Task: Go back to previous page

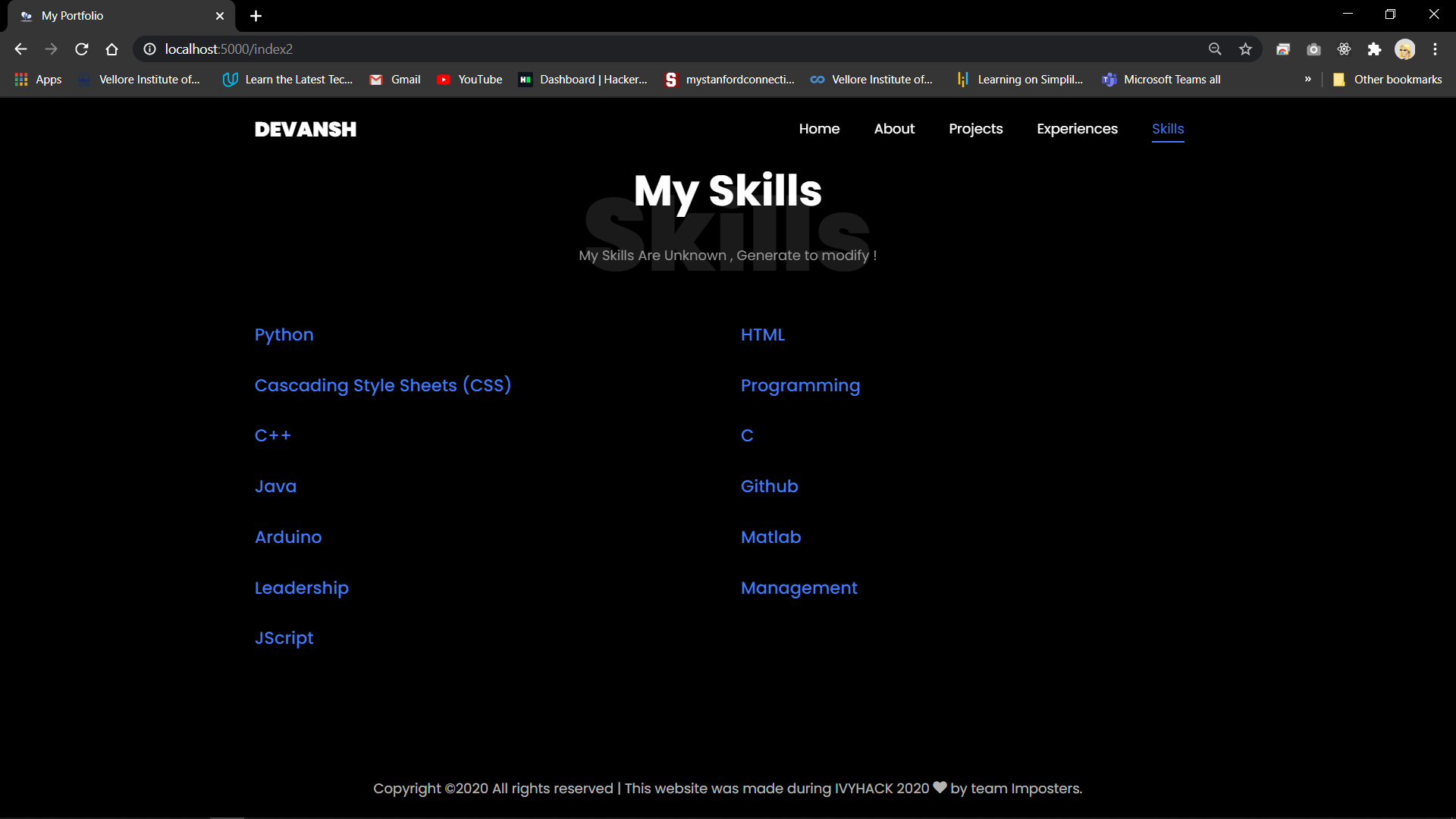Action: point(20,49)
